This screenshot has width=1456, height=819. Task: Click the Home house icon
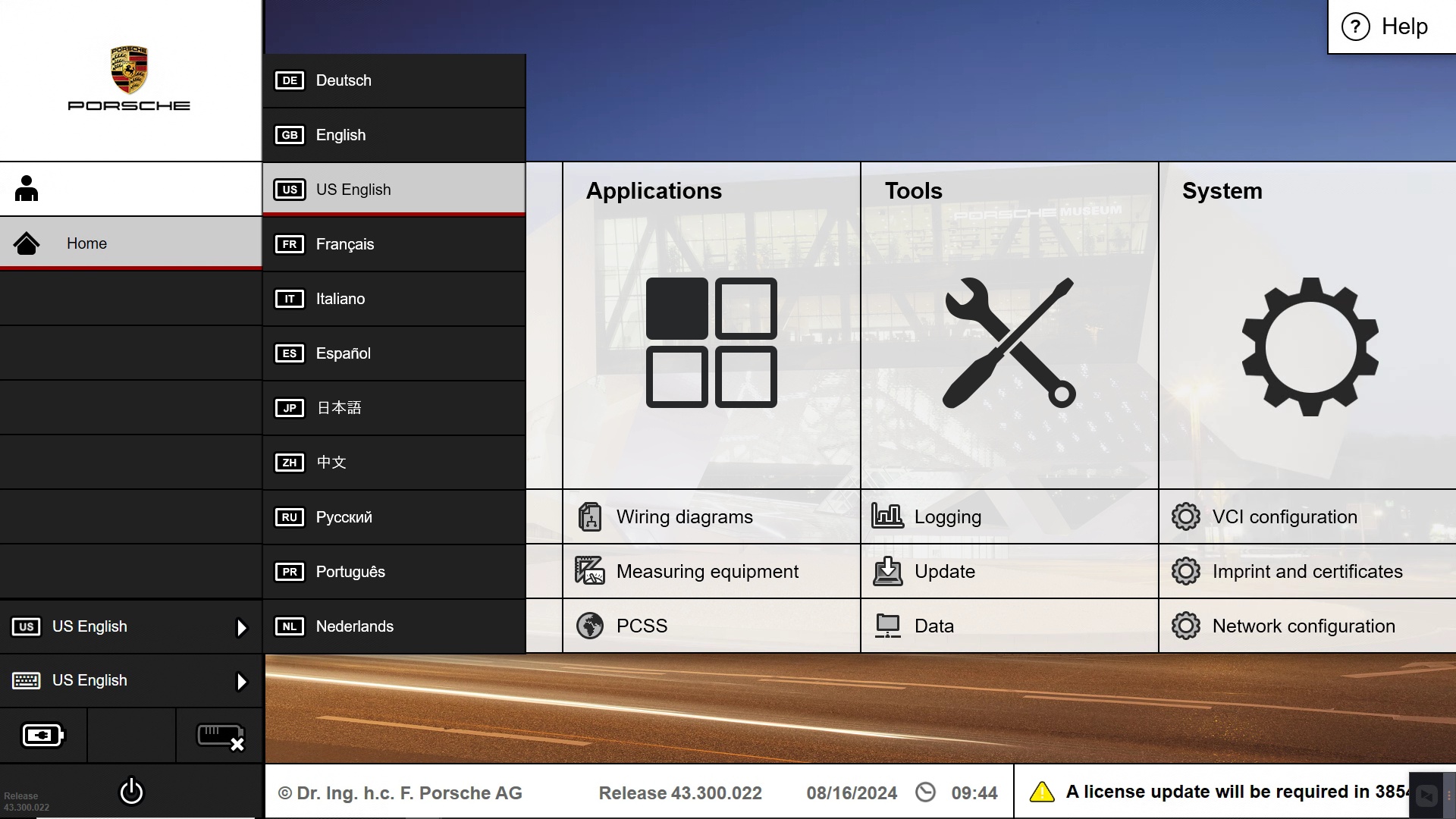(x=27, y=243)
